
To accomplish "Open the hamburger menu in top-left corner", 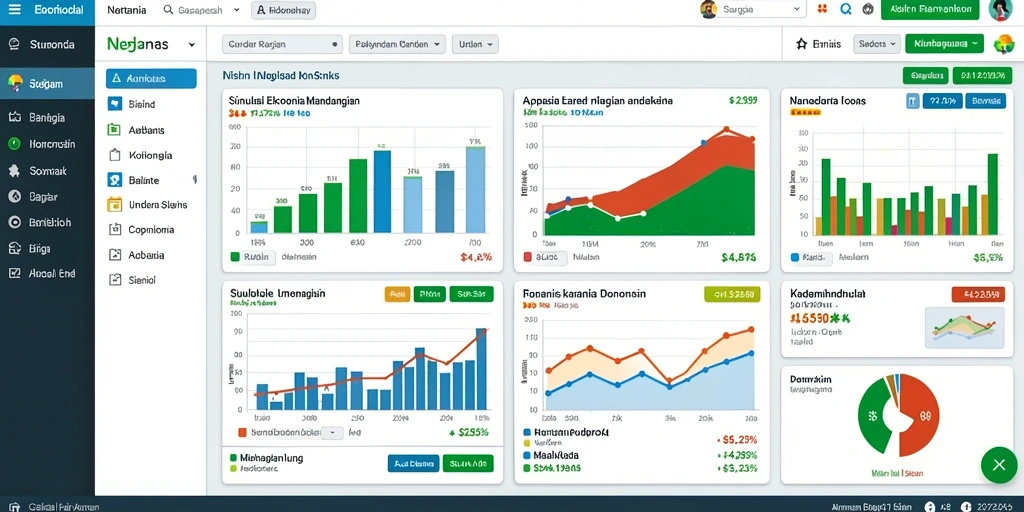I will click(x=14, y=10).
